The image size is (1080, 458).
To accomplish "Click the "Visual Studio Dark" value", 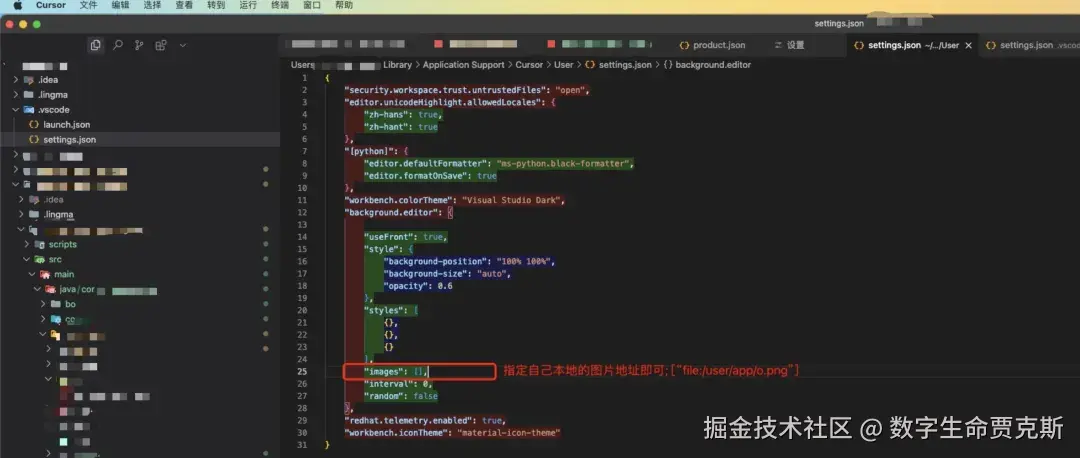I will coord(511,200).
